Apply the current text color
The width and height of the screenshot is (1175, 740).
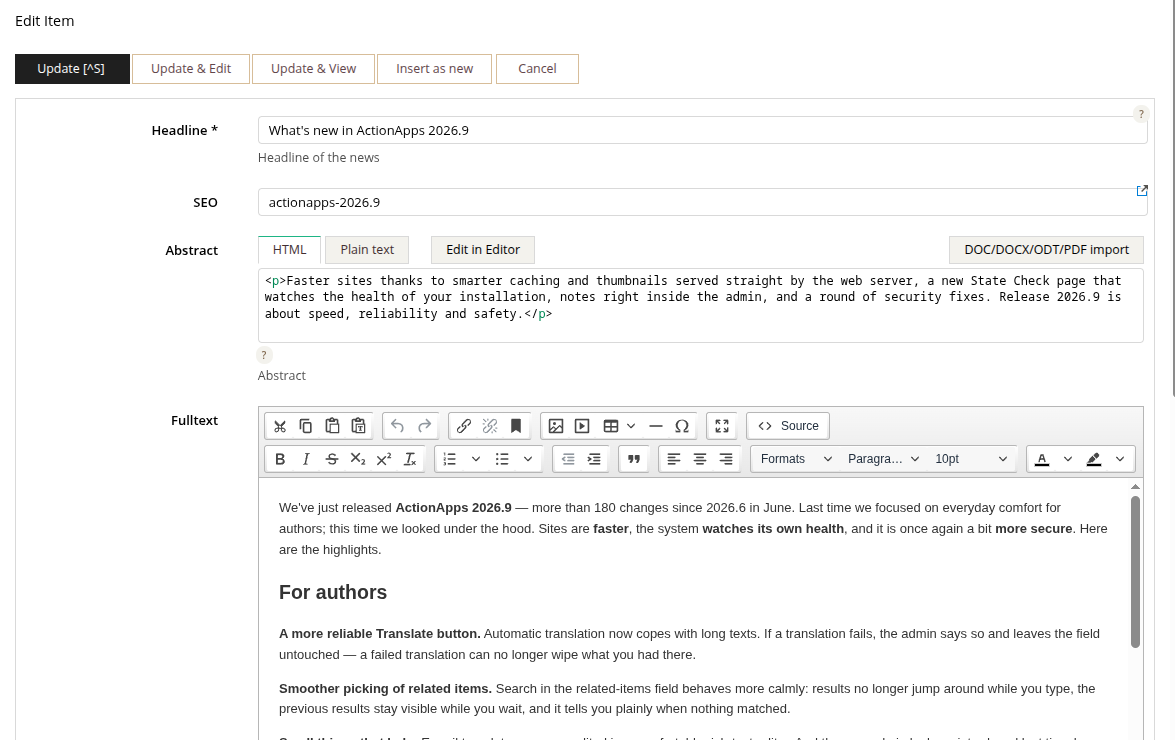[1042, 459]
